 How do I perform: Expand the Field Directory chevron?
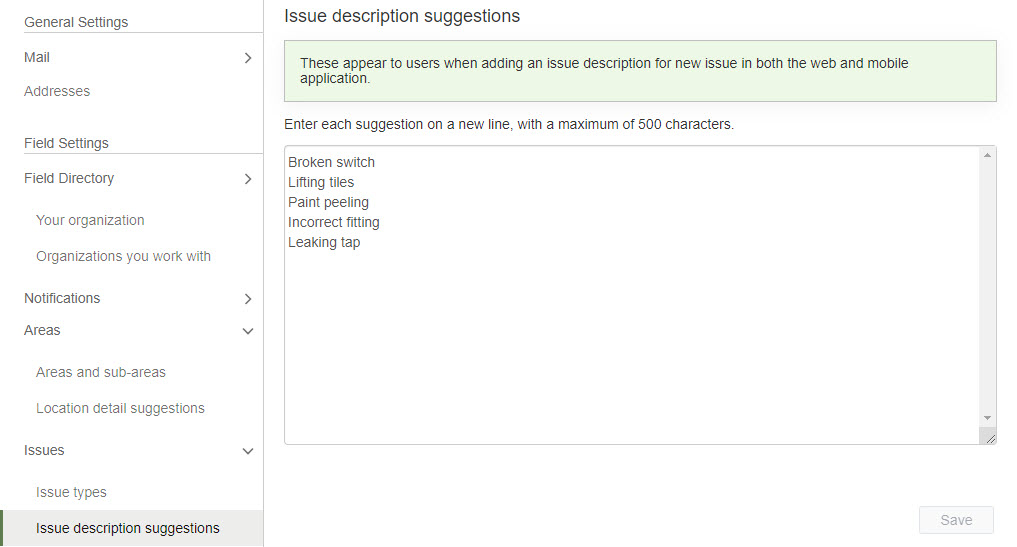point(248,178)
